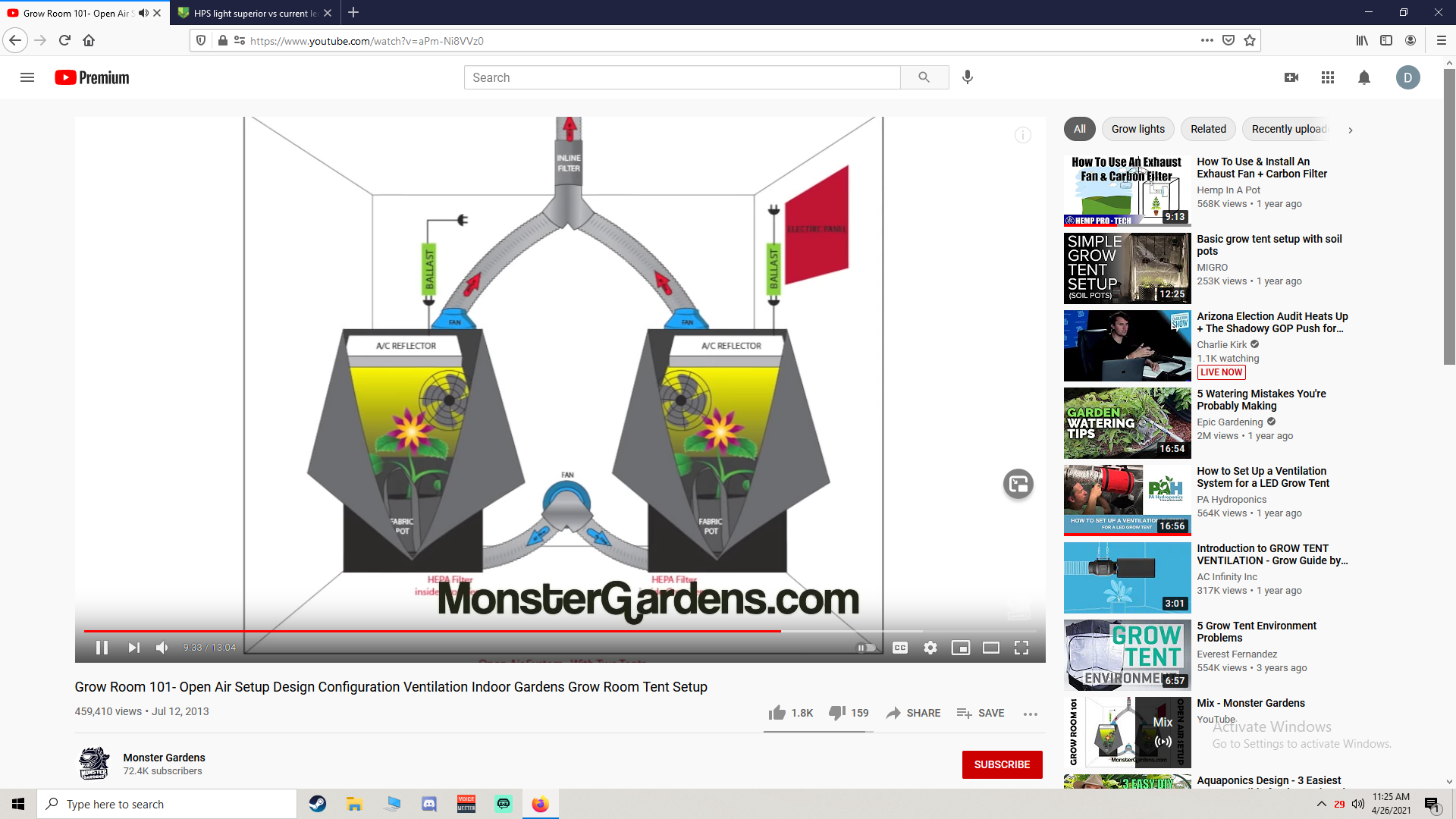Go back to the previous page
Image resolution: width=1456 pixels, height=819 pixels.
coord(15,40)
